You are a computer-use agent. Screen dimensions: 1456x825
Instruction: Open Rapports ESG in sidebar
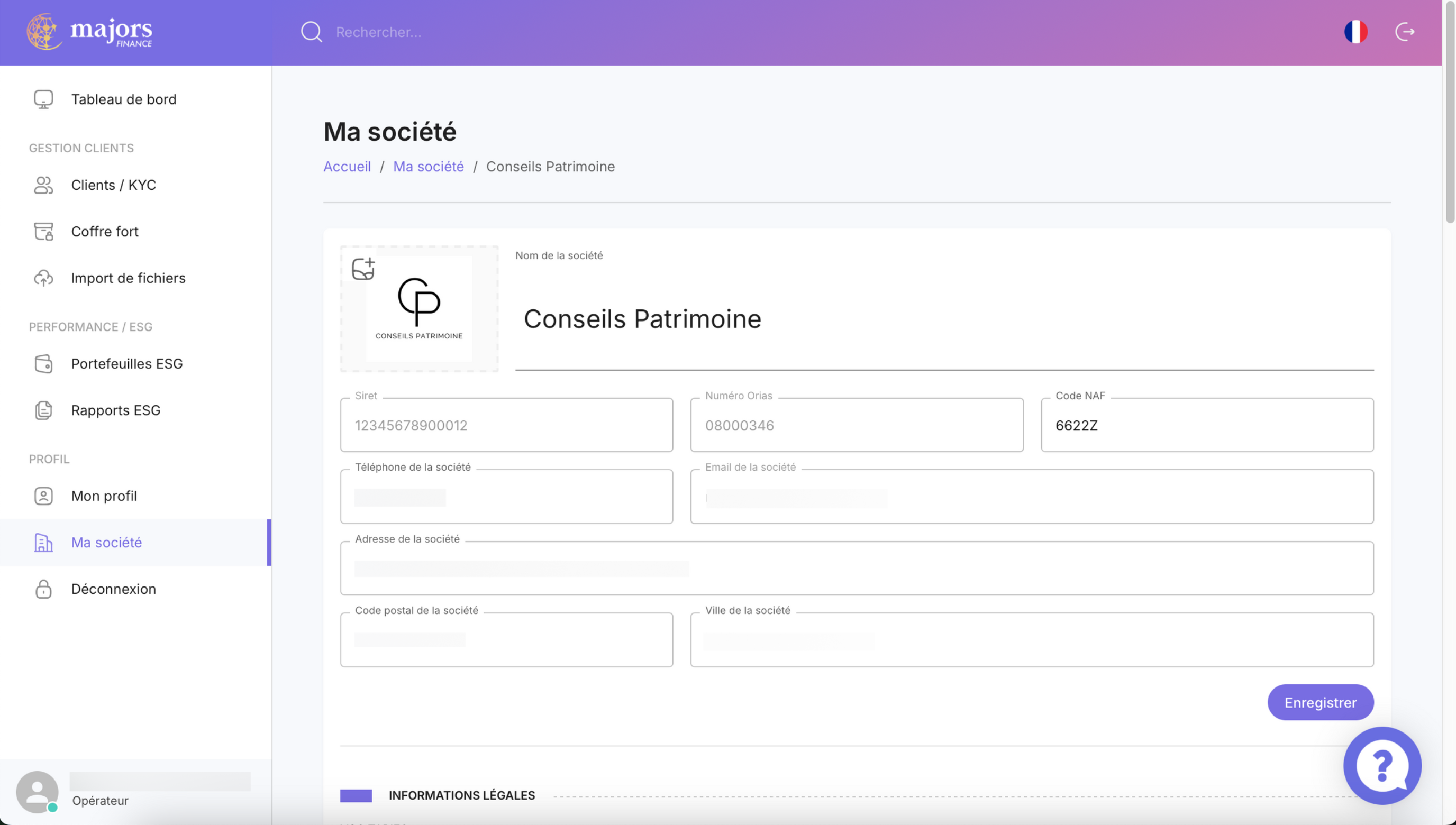(116, 410)
